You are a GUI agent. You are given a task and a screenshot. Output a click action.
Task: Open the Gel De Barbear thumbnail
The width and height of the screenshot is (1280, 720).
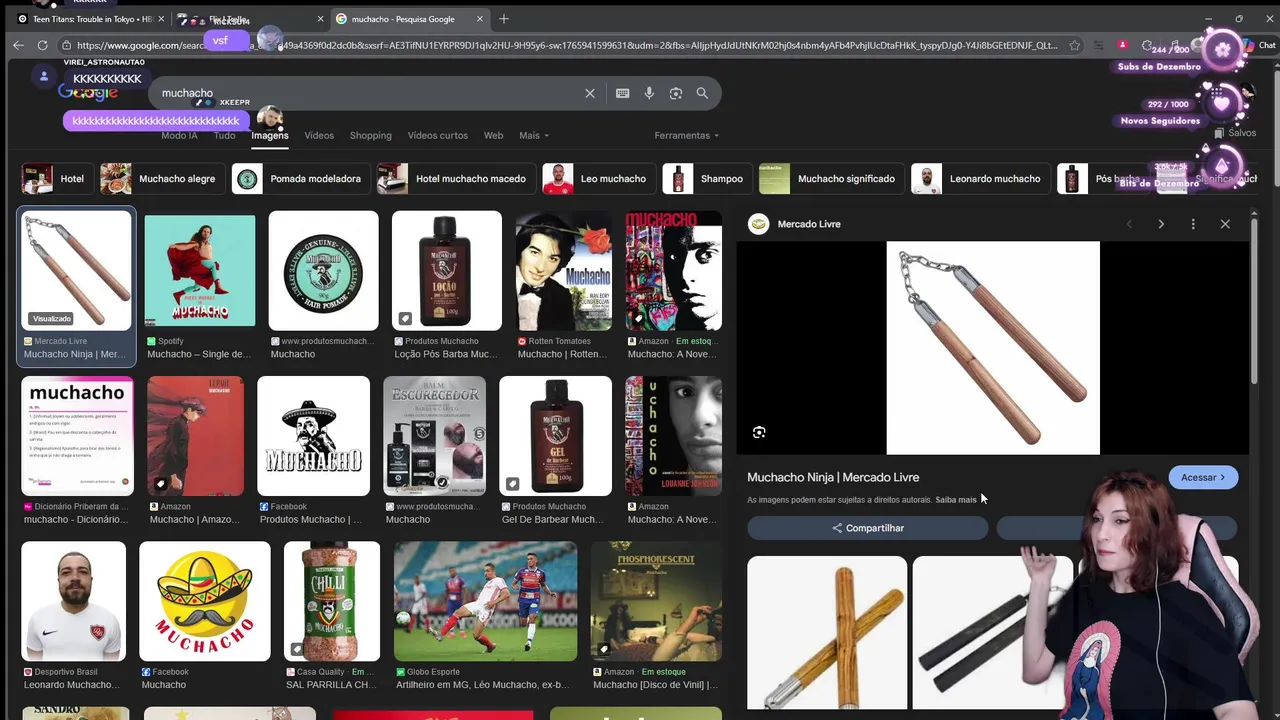tap(555, 436)
